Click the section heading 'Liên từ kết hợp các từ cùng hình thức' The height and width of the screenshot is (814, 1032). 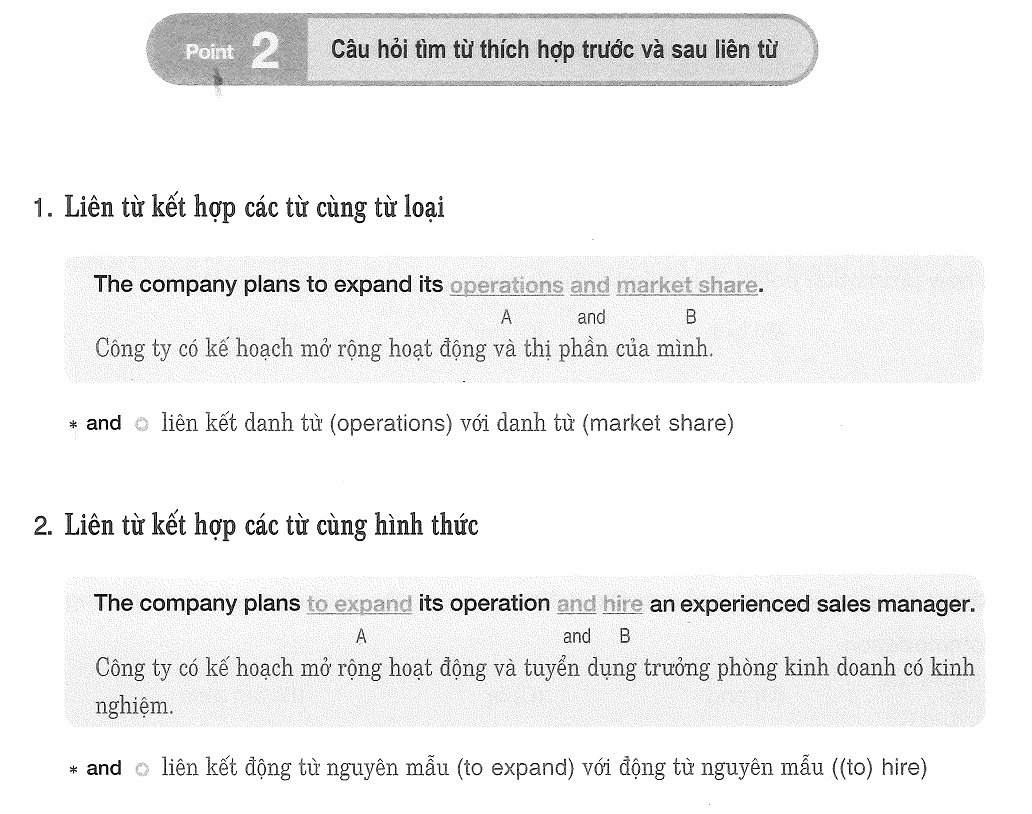[271, 525]
